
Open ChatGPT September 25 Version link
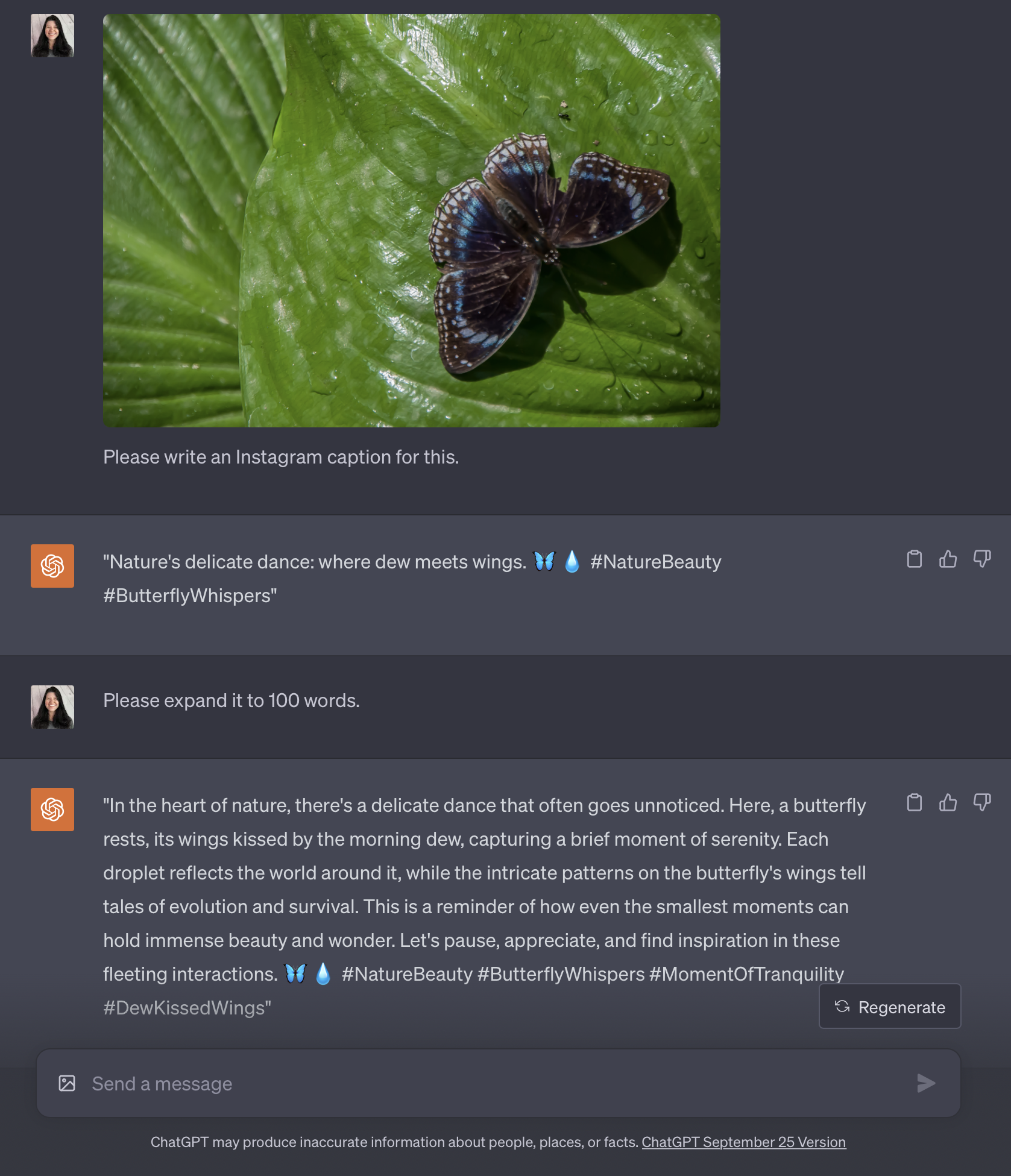(743, 1142)
